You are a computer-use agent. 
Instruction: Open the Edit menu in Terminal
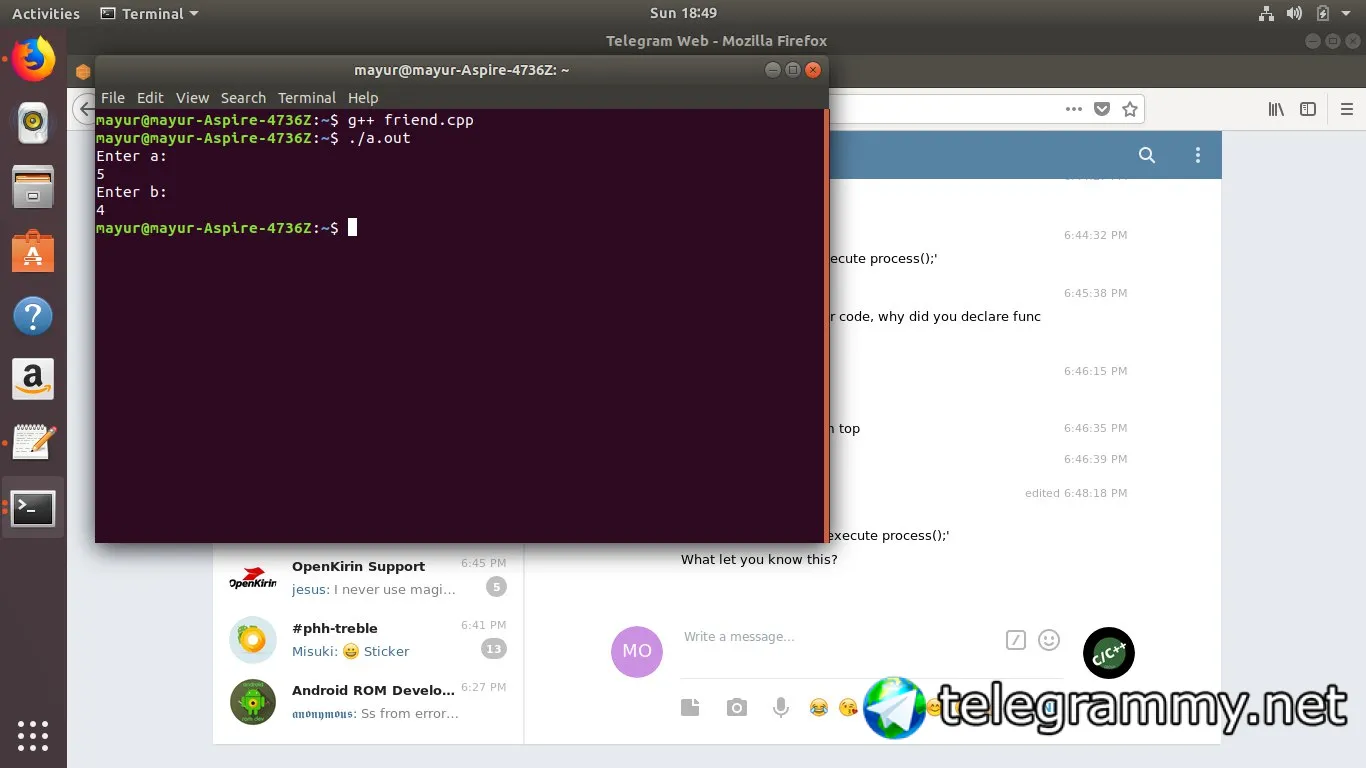150,98
